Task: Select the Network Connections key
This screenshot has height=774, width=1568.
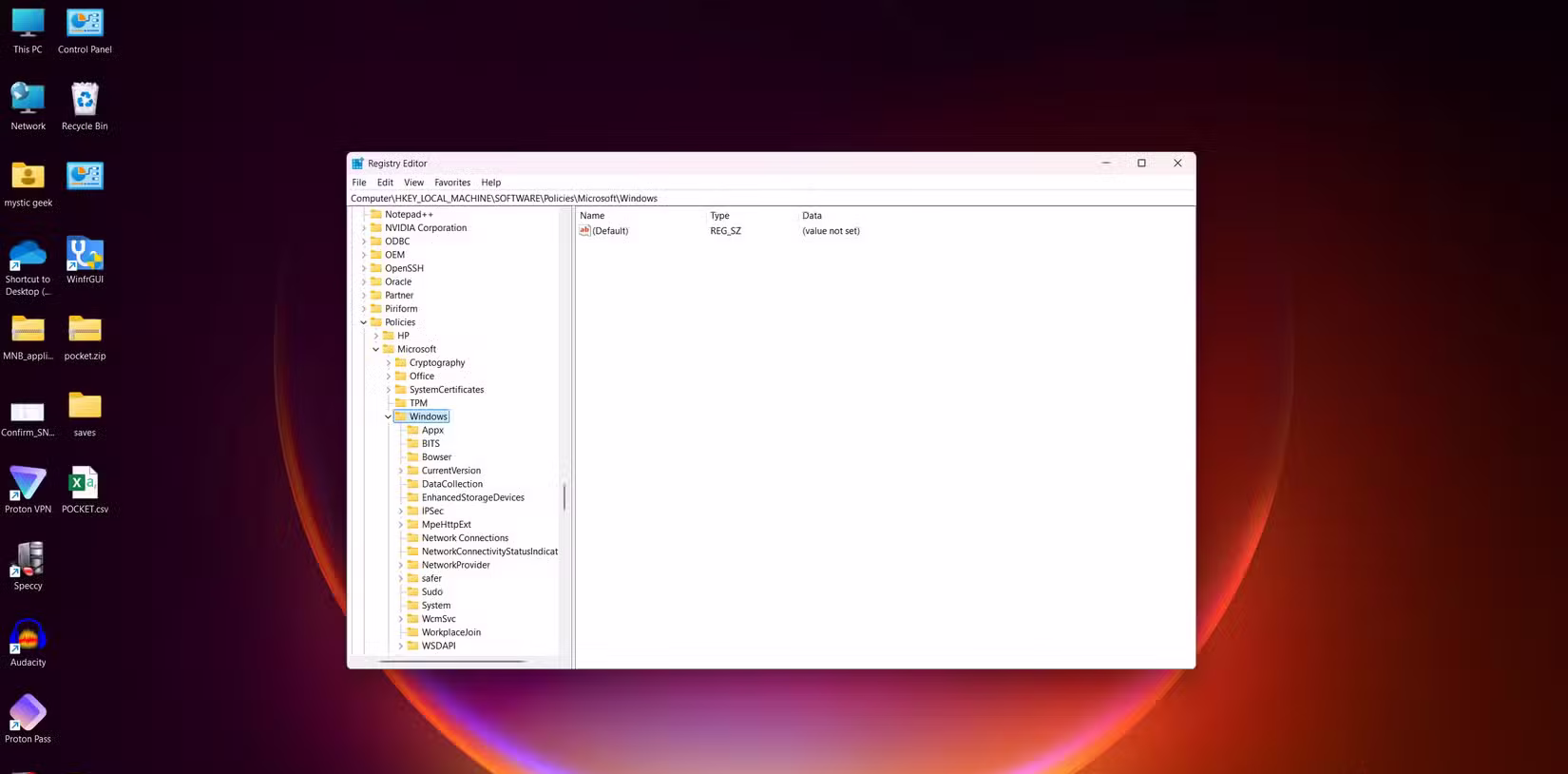Action: [x=465, y=538]
